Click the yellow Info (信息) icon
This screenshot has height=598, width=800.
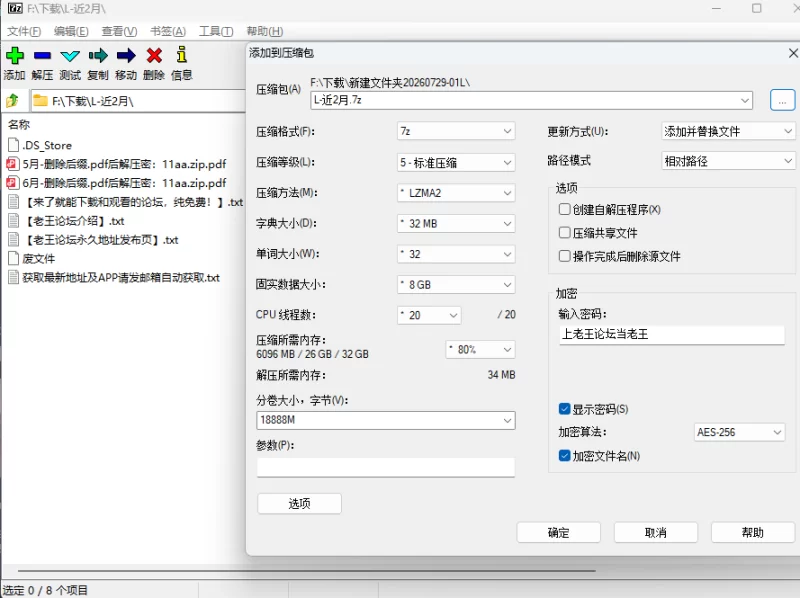point(182,55)
